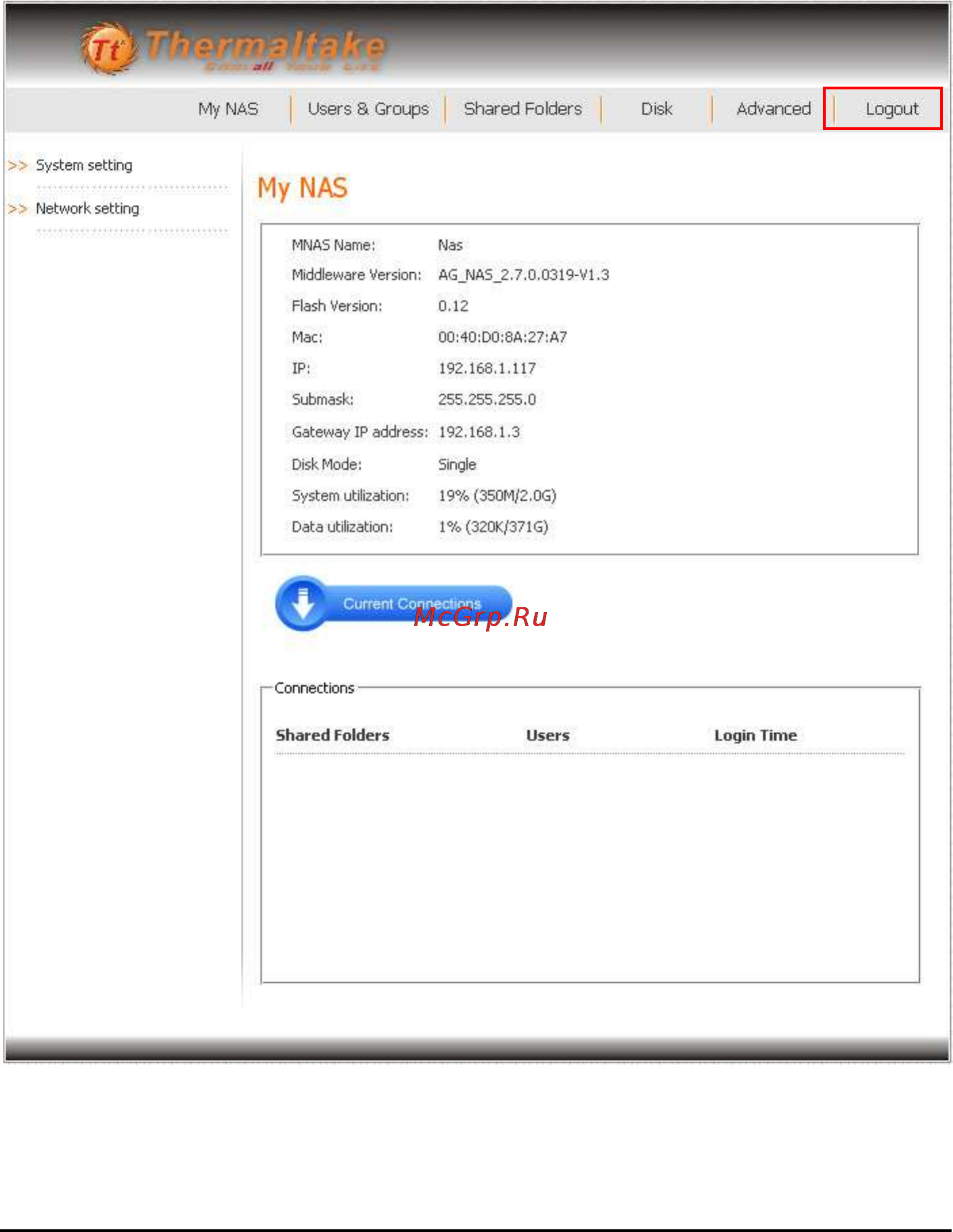Open the Users & Groups tab
Image resolution: width=953 pixels, height=1232 pixels.
tap(368, 109)
